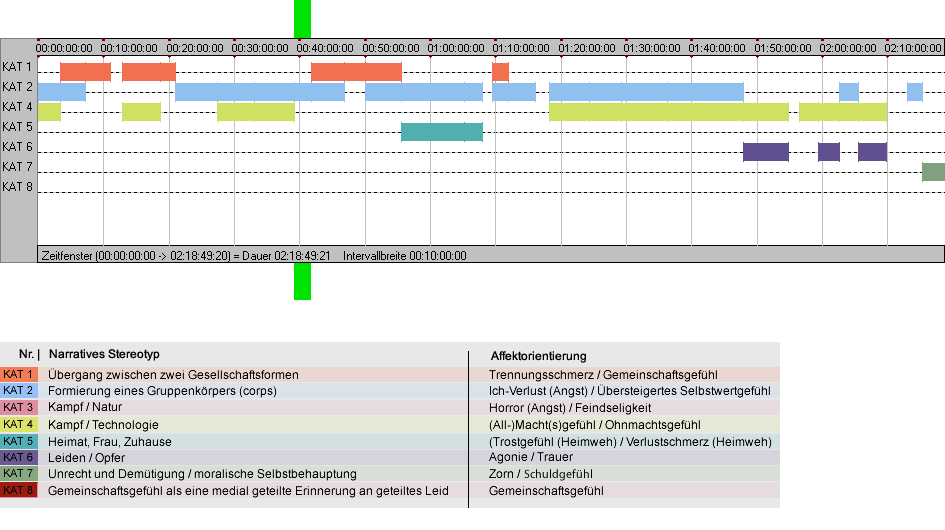
Task: Click the KAT 8 row label in timeline
Action: click(17, 187)
